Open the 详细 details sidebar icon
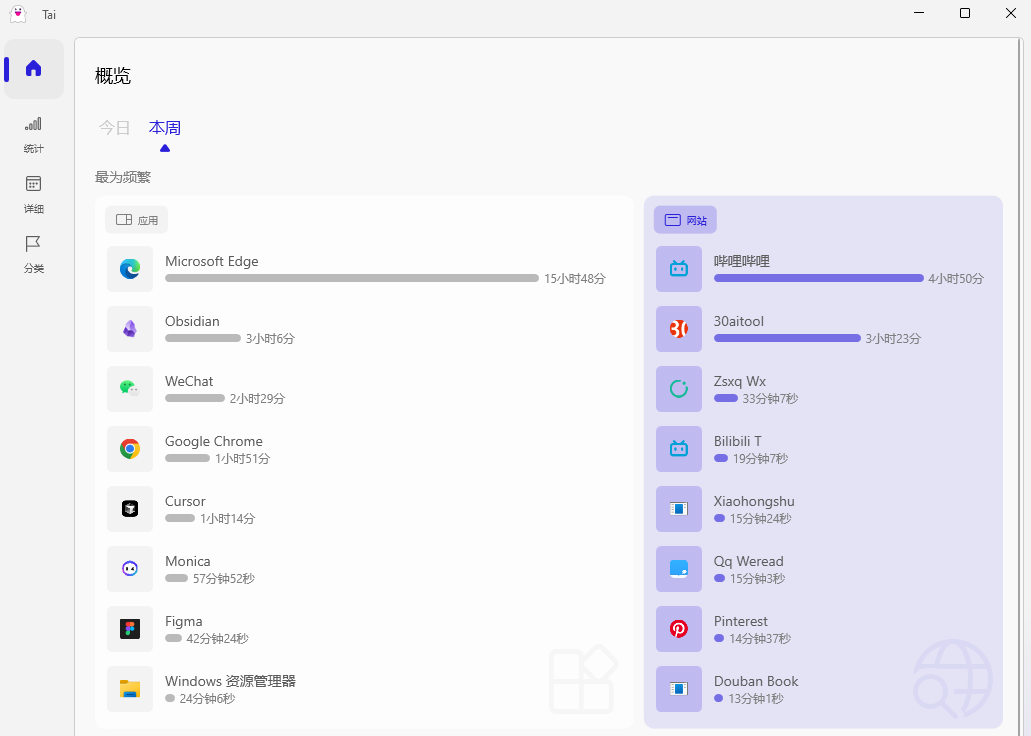The height and width of the screenshot is (736, 1031). pyautogui.click(x=34, y=184)
